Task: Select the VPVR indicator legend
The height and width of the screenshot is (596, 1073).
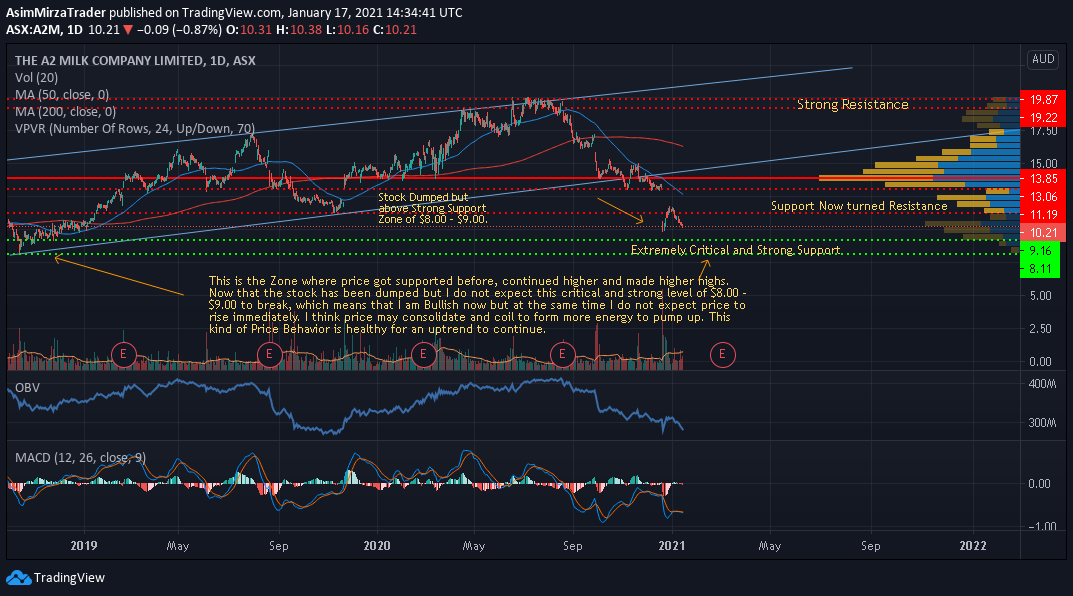Action: 135,129
